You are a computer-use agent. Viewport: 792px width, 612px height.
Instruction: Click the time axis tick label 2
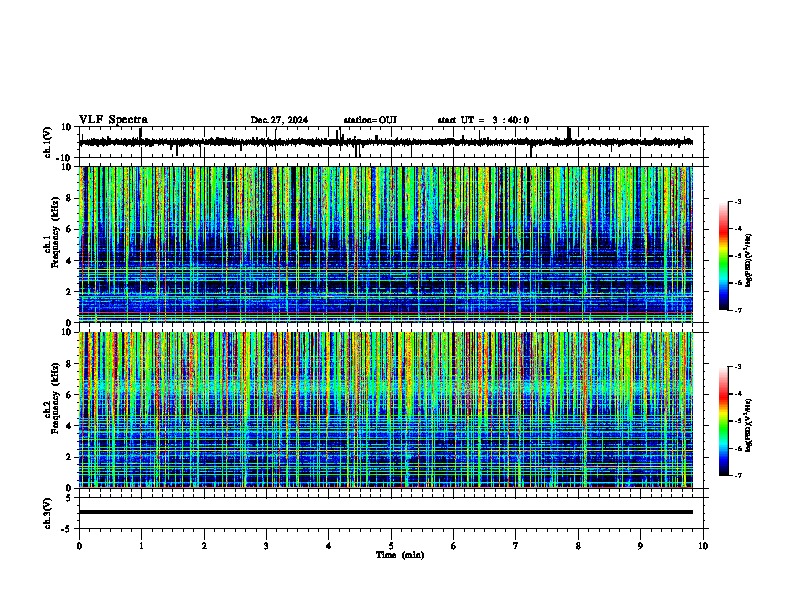[x=204, y=546]
